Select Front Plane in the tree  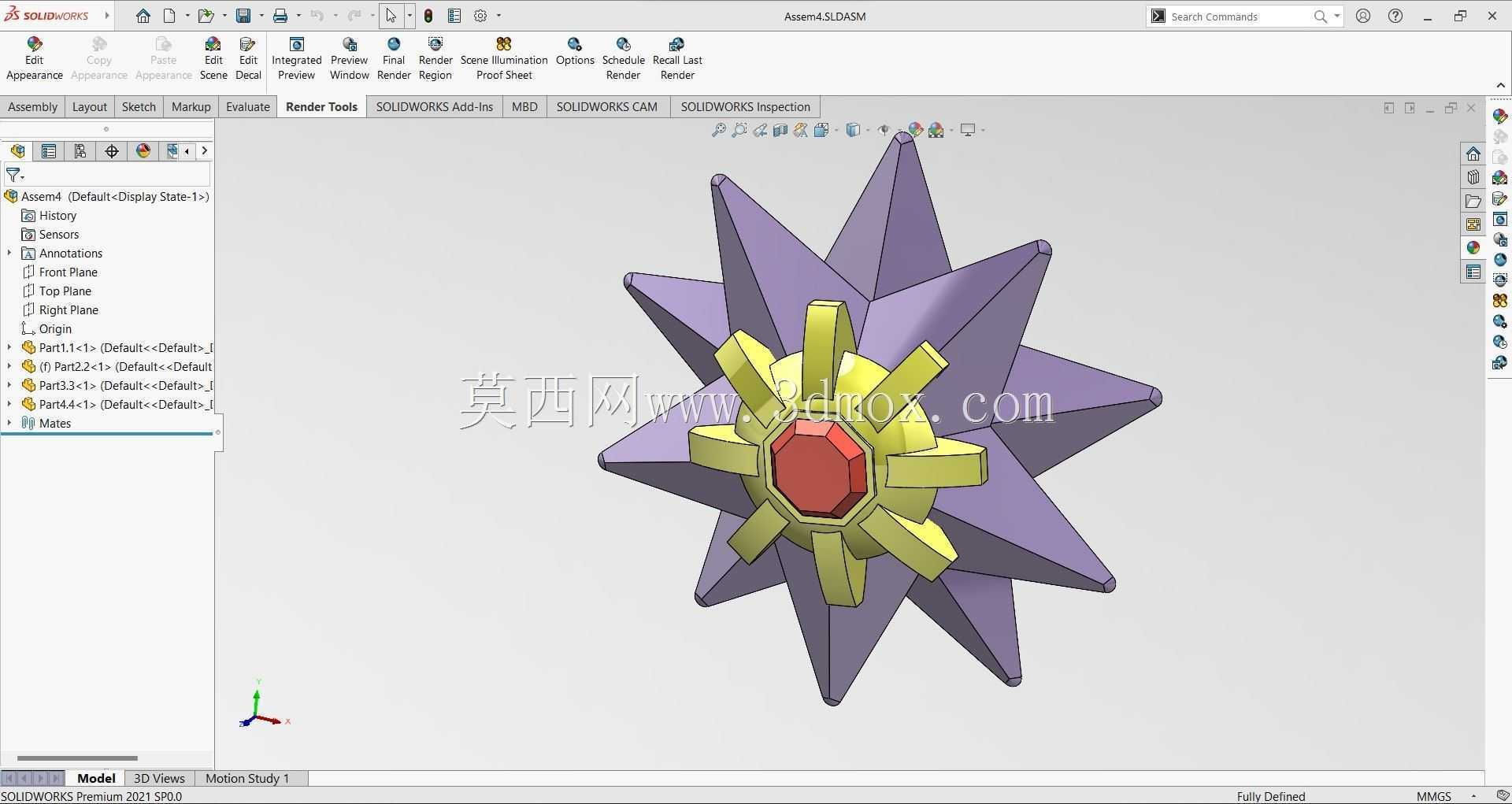click(69, 272)
